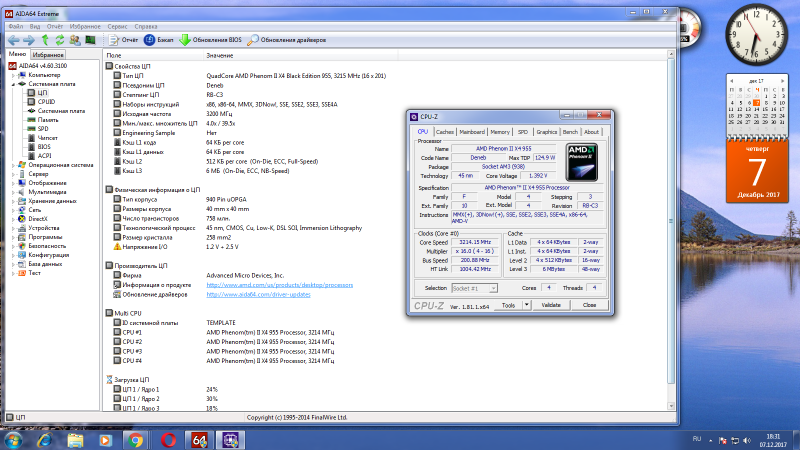Expand the Компьютер tree node
The height and width of the screenshot is (450, 800).
pyautogui.click(x=15, y=75)
